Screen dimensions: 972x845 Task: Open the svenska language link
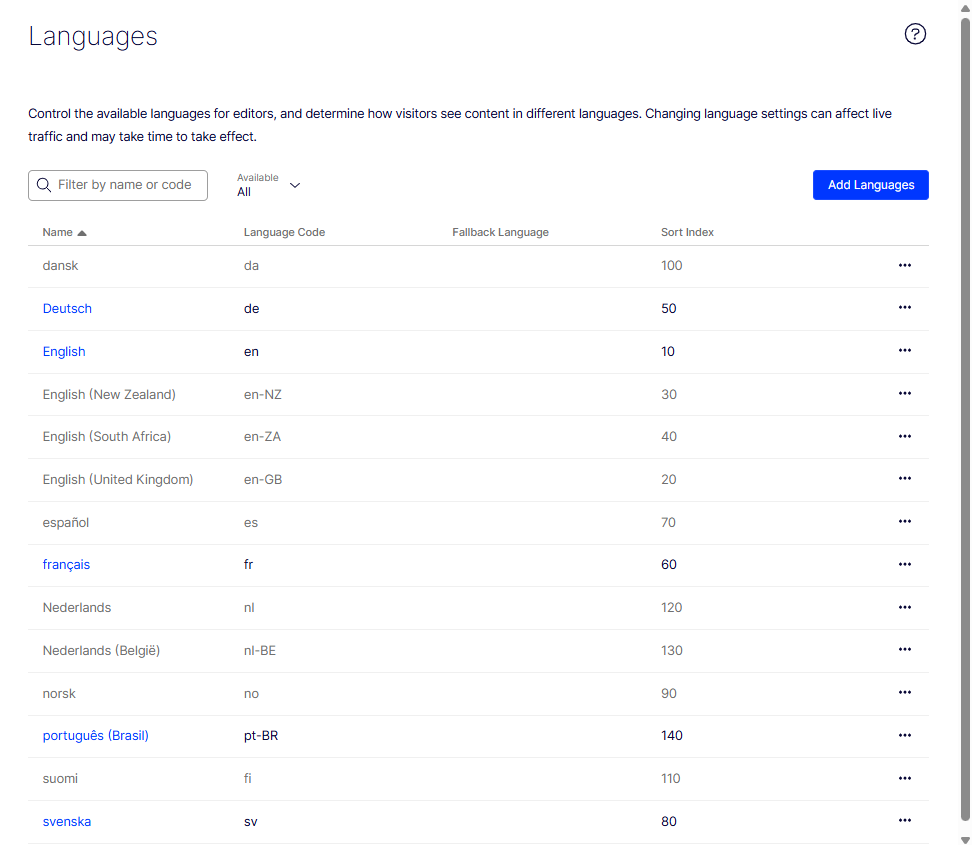[67, 821]
